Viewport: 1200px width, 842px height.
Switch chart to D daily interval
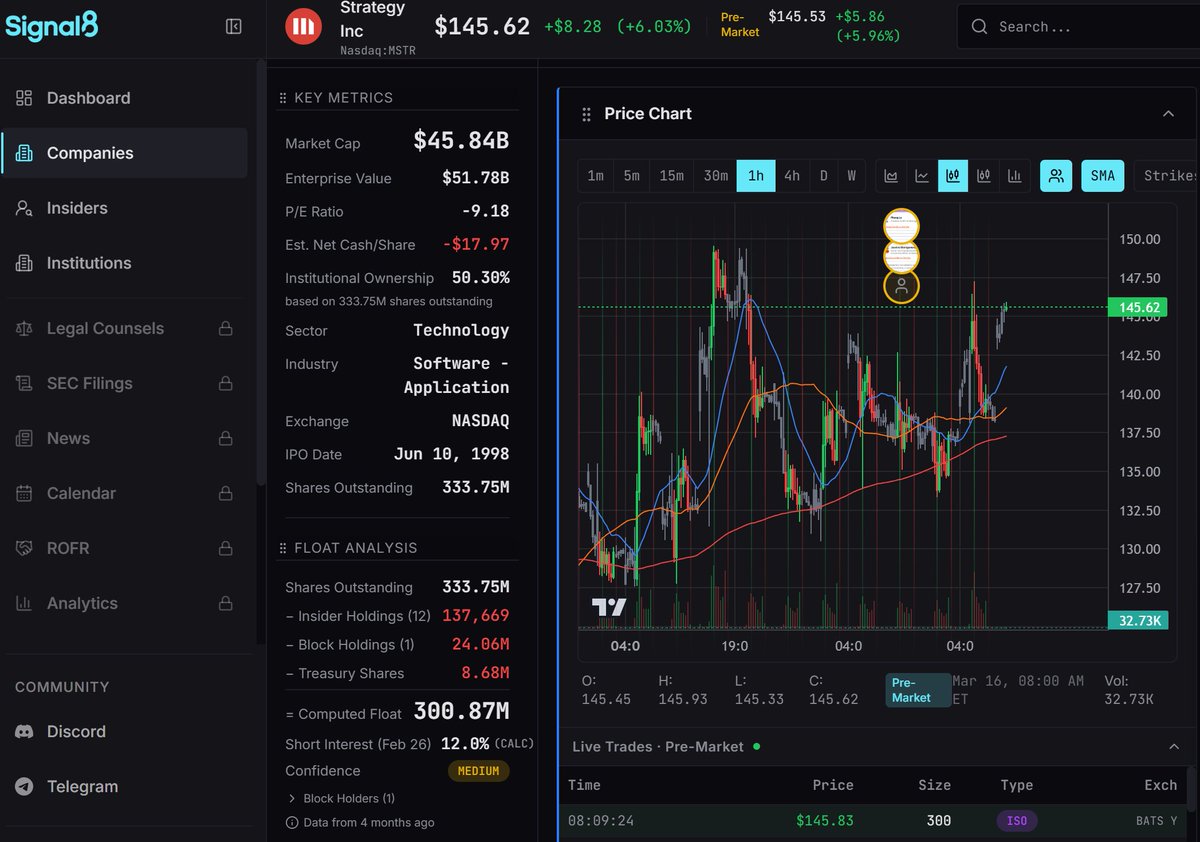(824, 176)
